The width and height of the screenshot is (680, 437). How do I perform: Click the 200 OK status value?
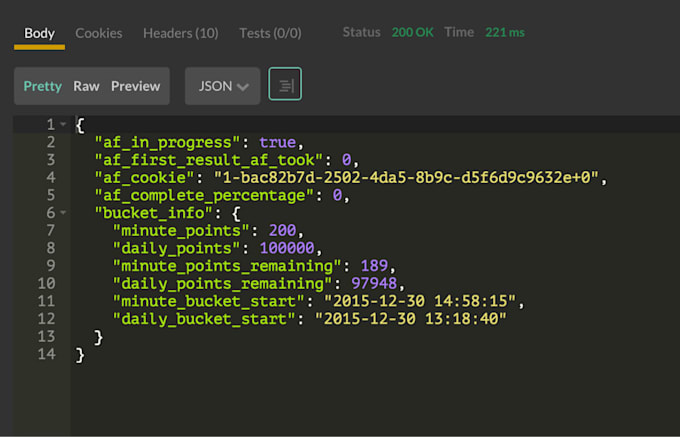(x=412, y=33)
